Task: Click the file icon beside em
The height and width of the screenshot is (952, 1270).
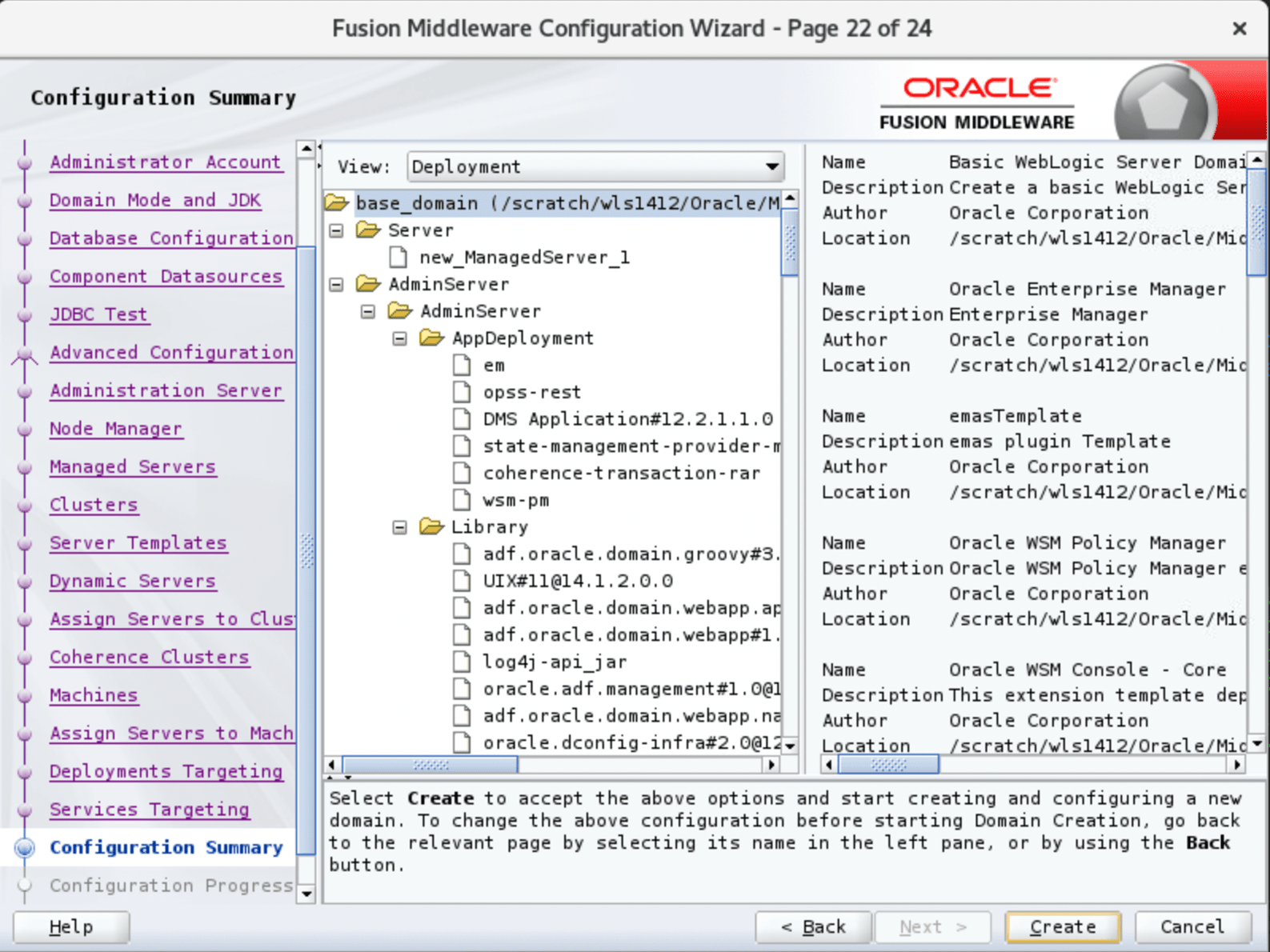Action: coord(462,366)
